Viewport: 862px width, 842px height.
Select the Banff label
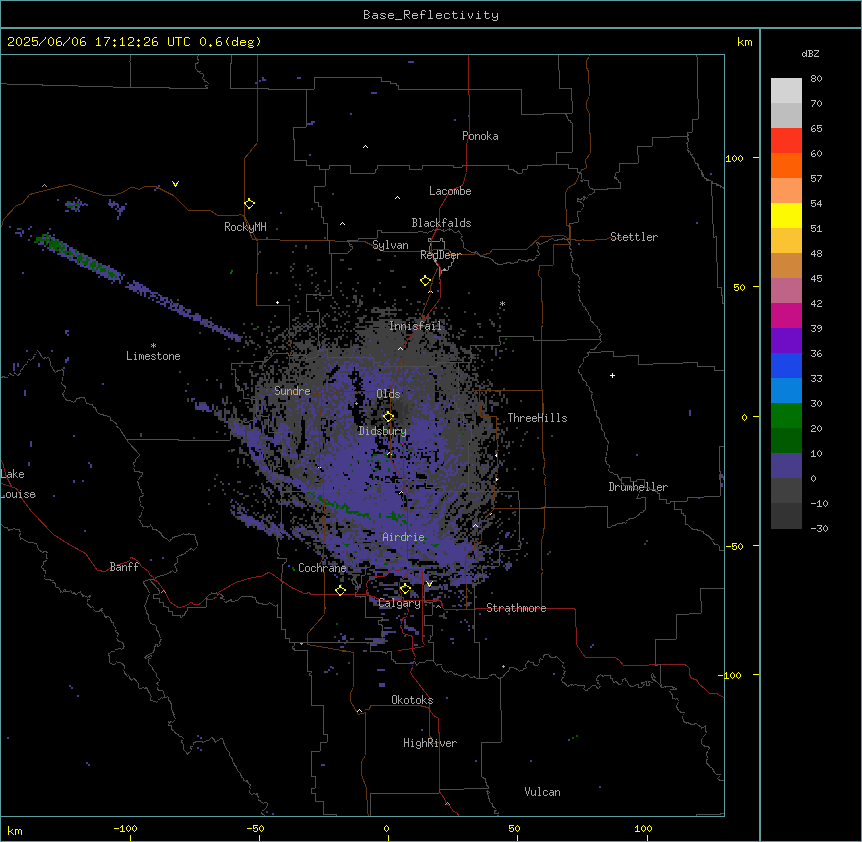click(x=124, y=567)
